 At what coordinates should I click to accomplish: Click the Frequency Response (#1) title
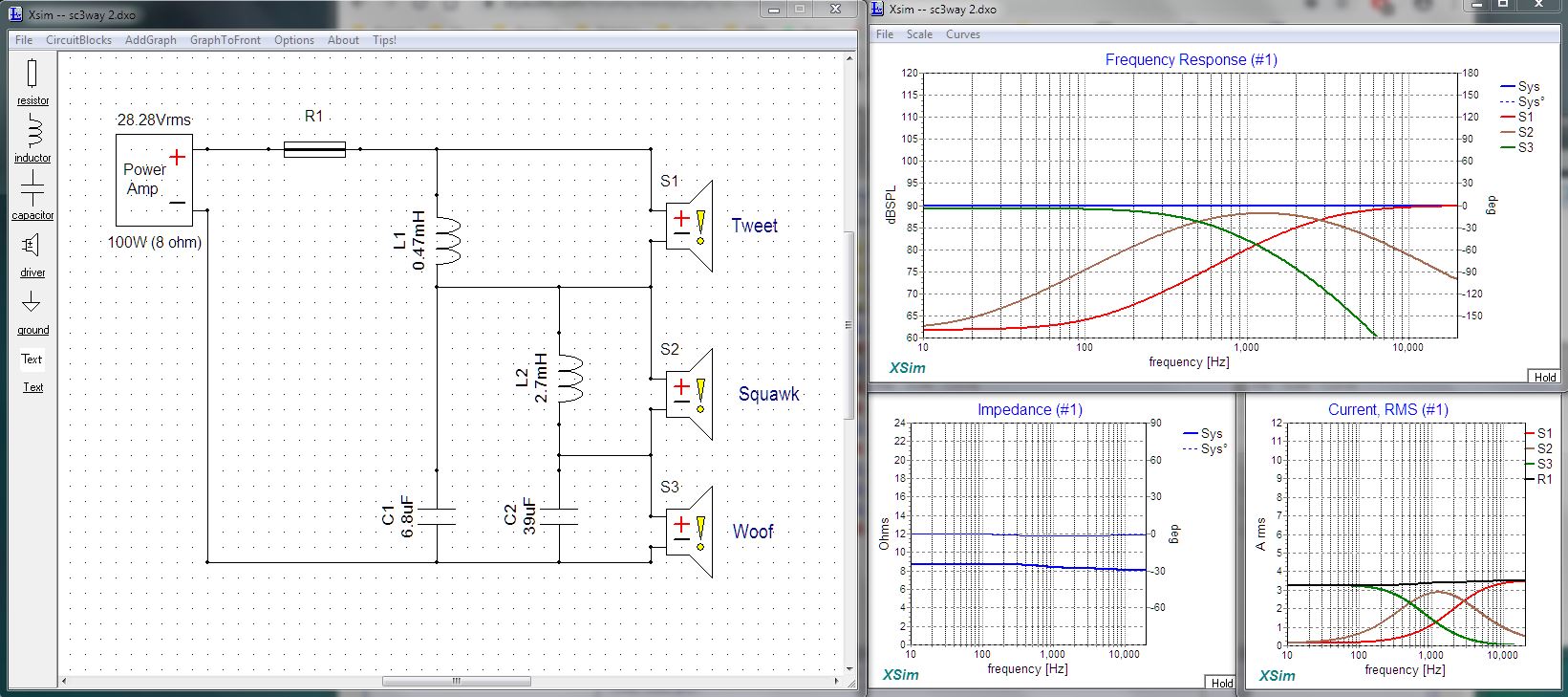point(1191,59)
